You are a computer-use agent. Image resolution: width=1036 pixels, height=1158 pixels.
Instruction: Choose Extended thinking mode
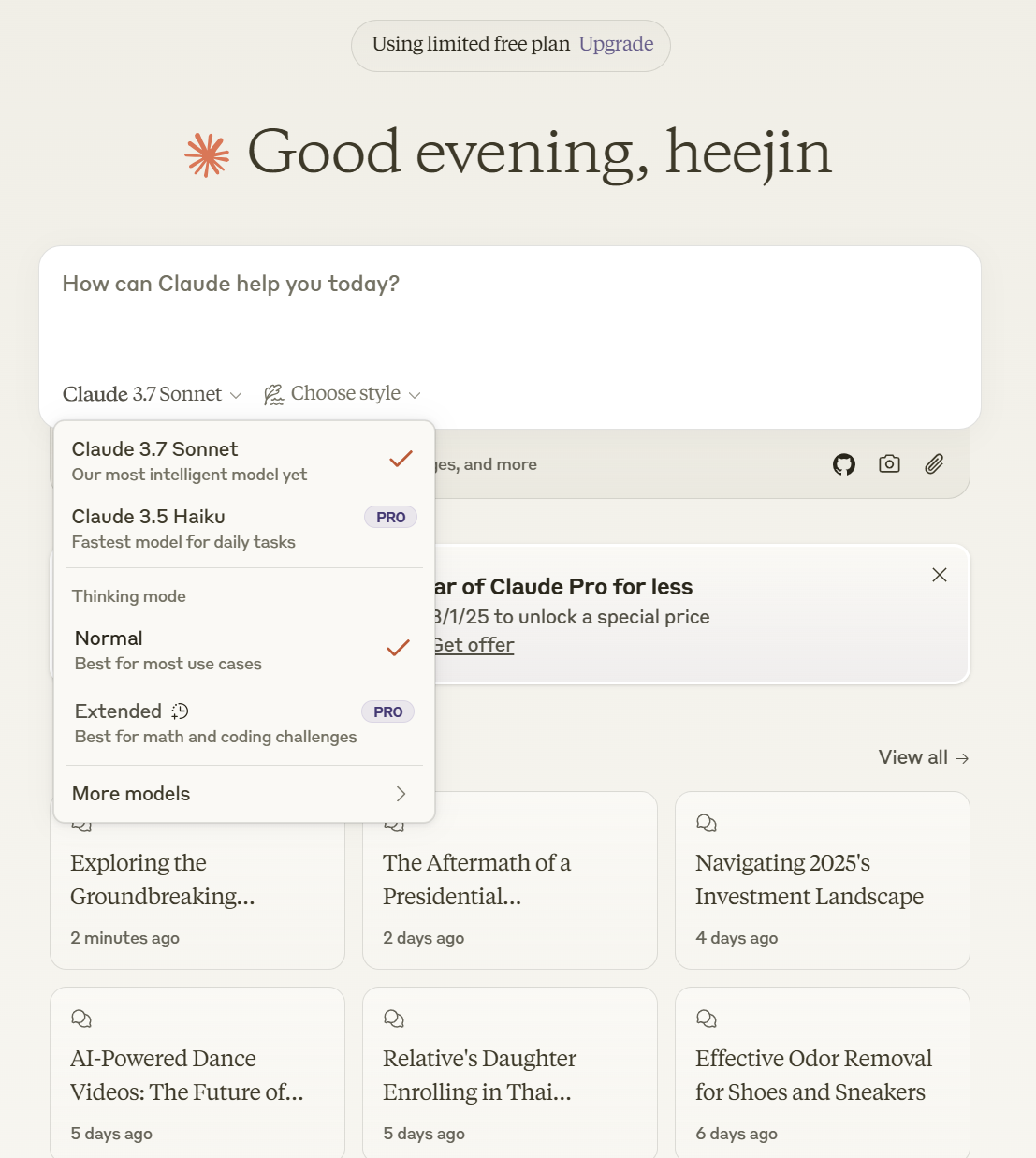click(244, 723)
